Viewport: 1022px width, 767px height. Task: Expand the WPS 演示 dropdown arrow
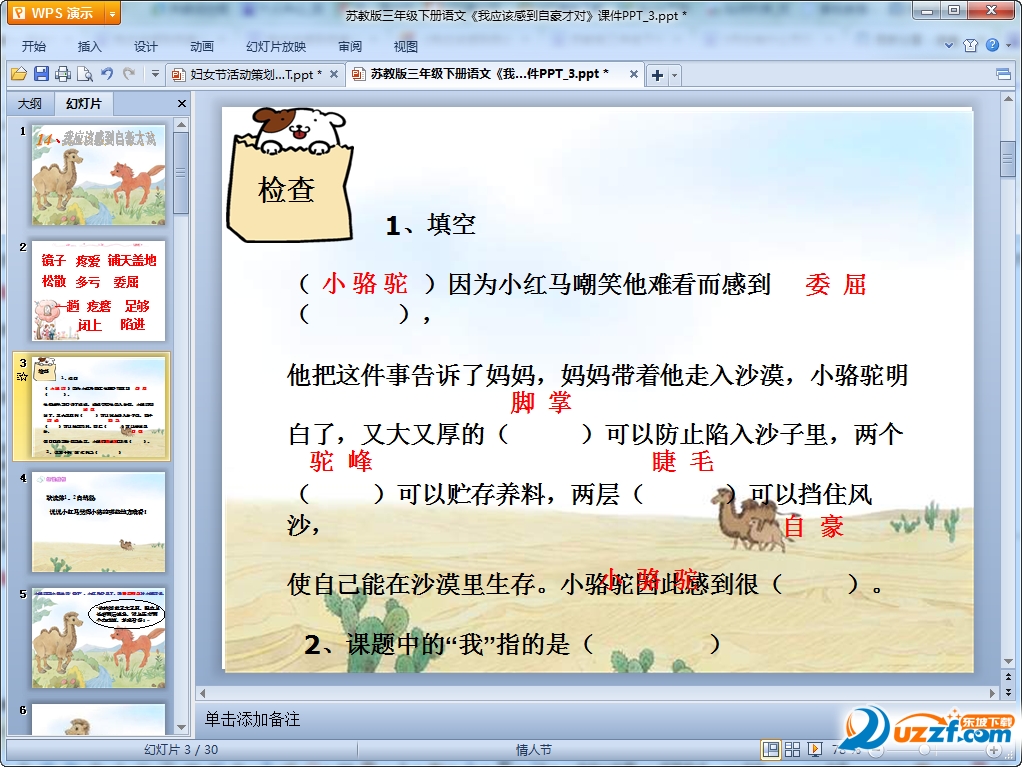point(113,13)
